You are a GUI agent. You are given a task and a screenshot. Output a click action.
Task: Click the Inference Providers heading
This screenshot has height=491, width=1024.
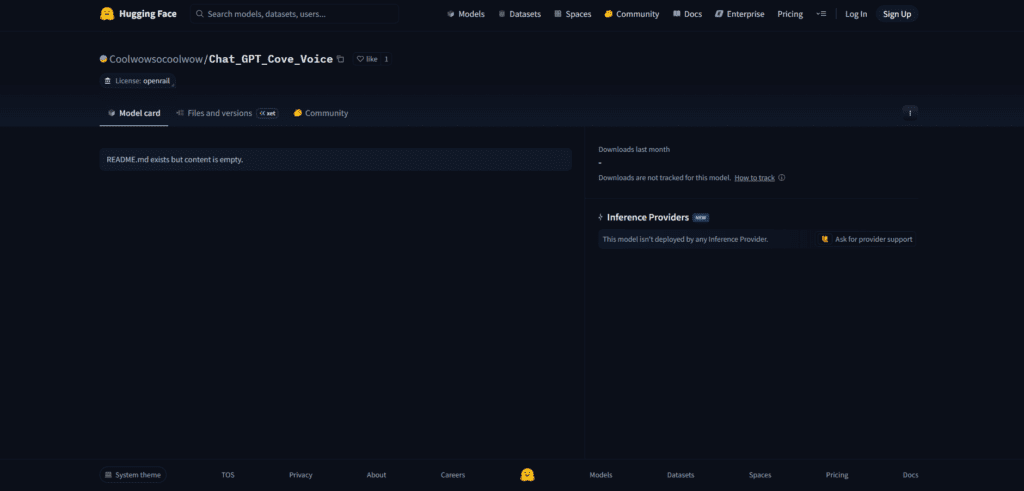[x=648, y=217]
